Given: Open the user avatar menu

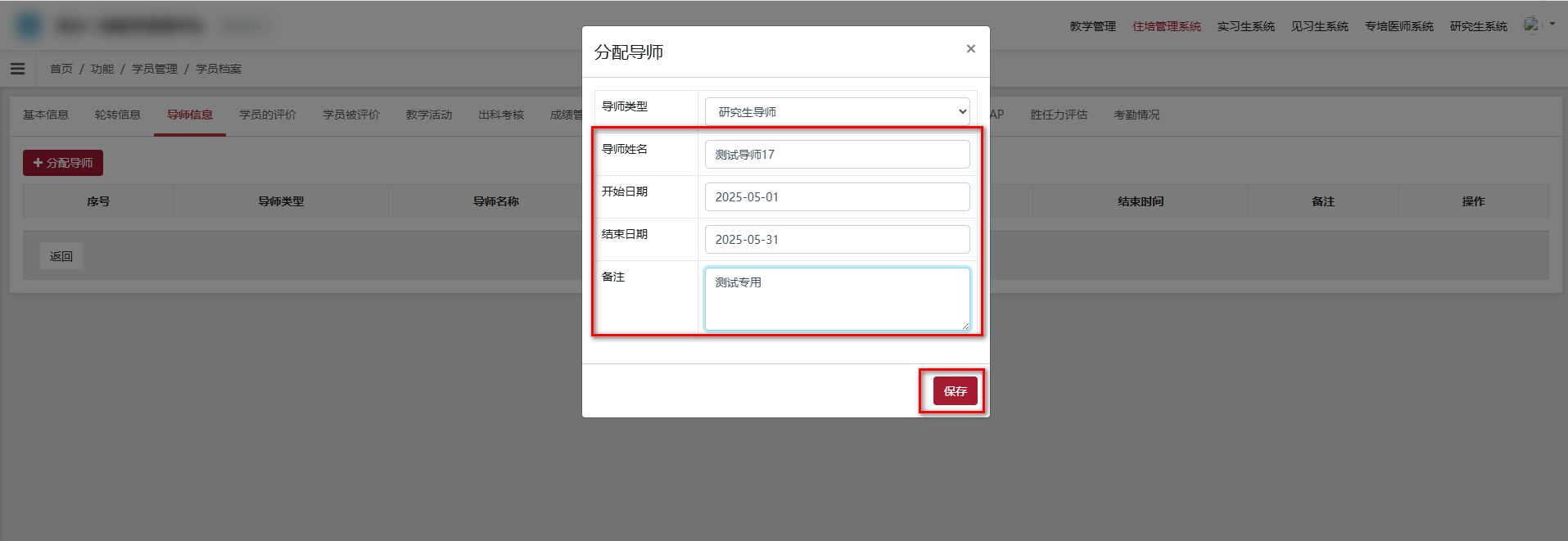Looking at the screenshot, I should coord(1531,25).
